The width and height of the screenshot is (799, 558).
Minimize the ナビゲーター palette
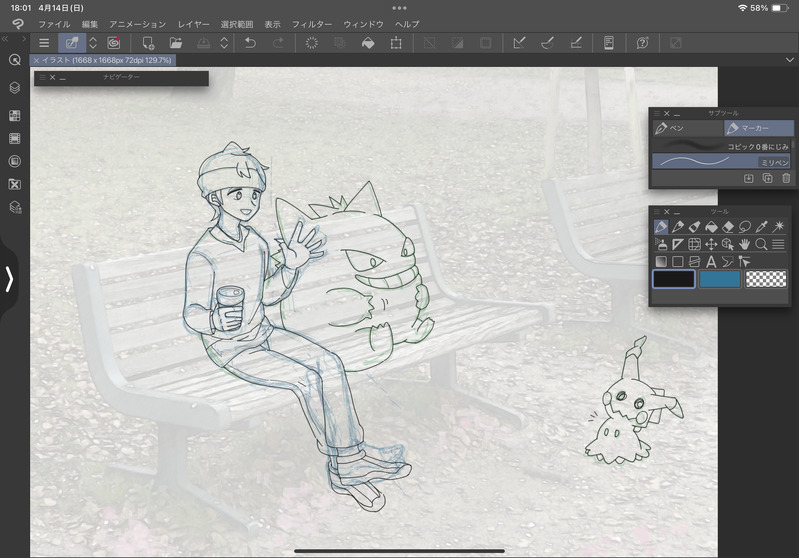click(62, 77)
